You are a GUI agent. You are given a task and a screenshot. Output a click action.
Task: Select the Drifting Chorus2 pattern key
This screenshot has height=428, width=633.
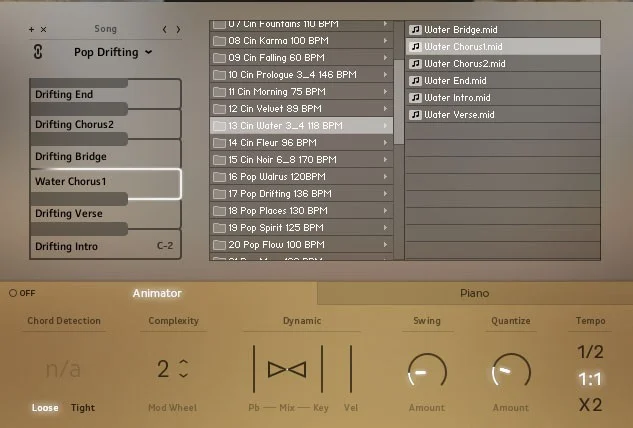105,124
